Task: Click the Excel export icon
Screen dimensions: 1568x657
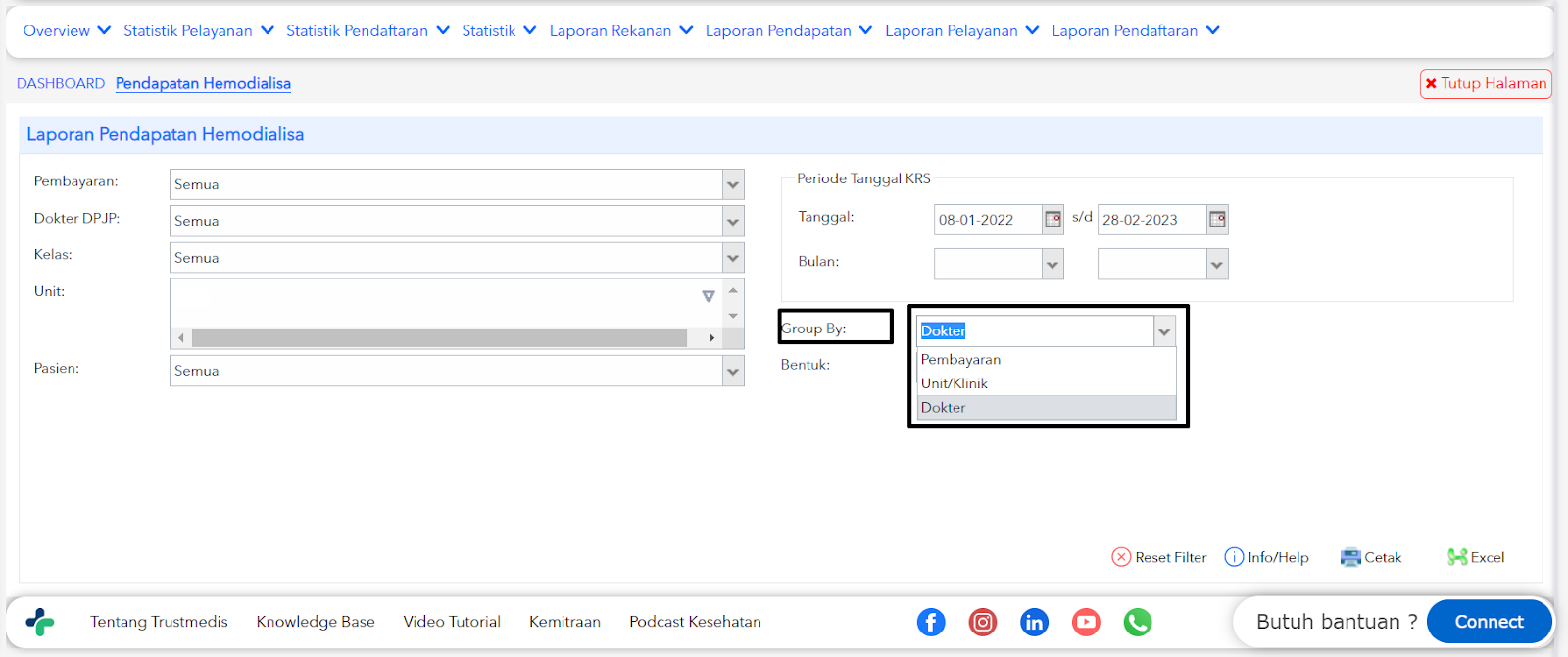Action: tap(1457, 557)
